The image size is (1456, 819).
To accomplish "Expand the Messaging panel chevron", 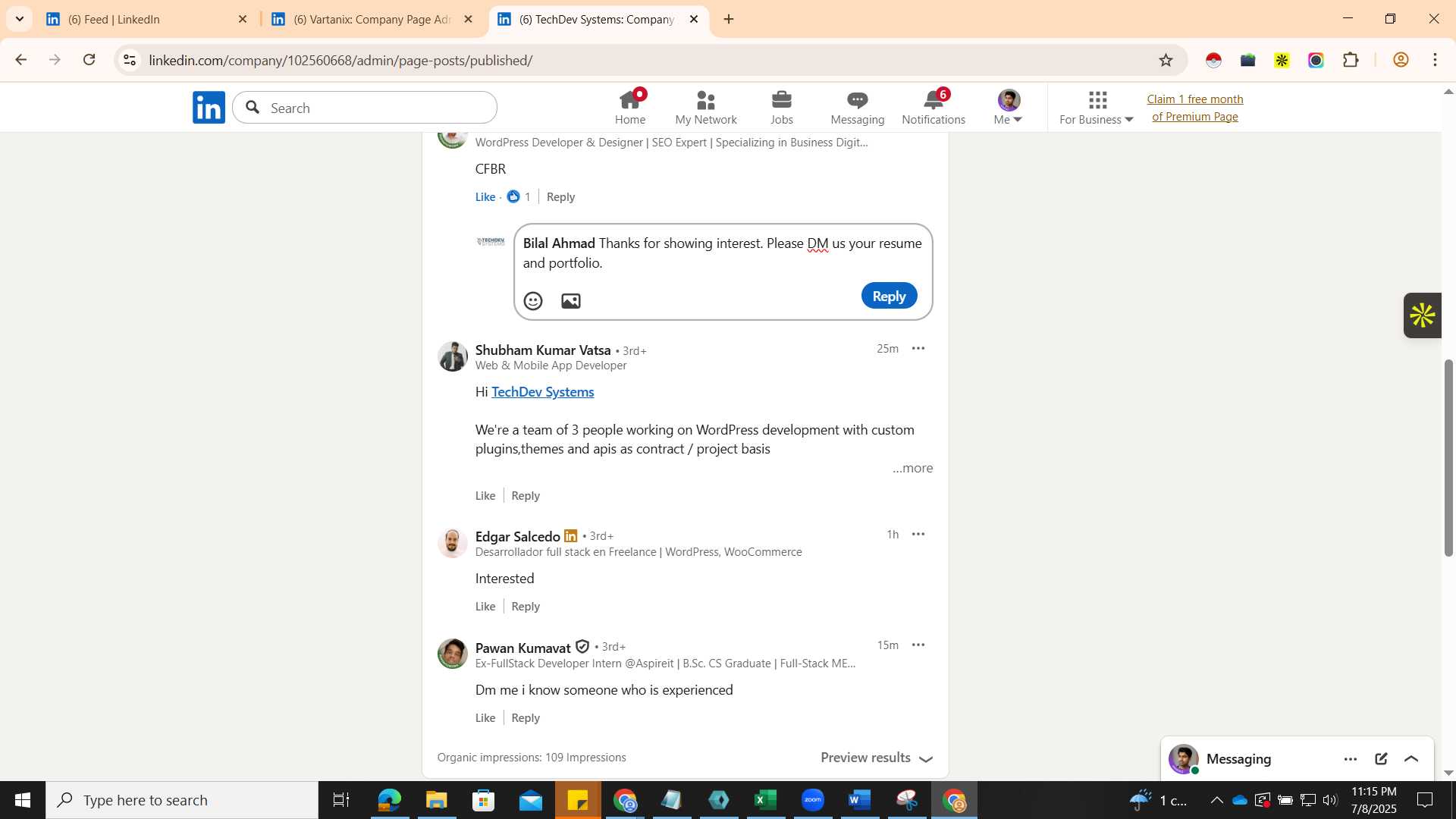I will (1411, 759).
